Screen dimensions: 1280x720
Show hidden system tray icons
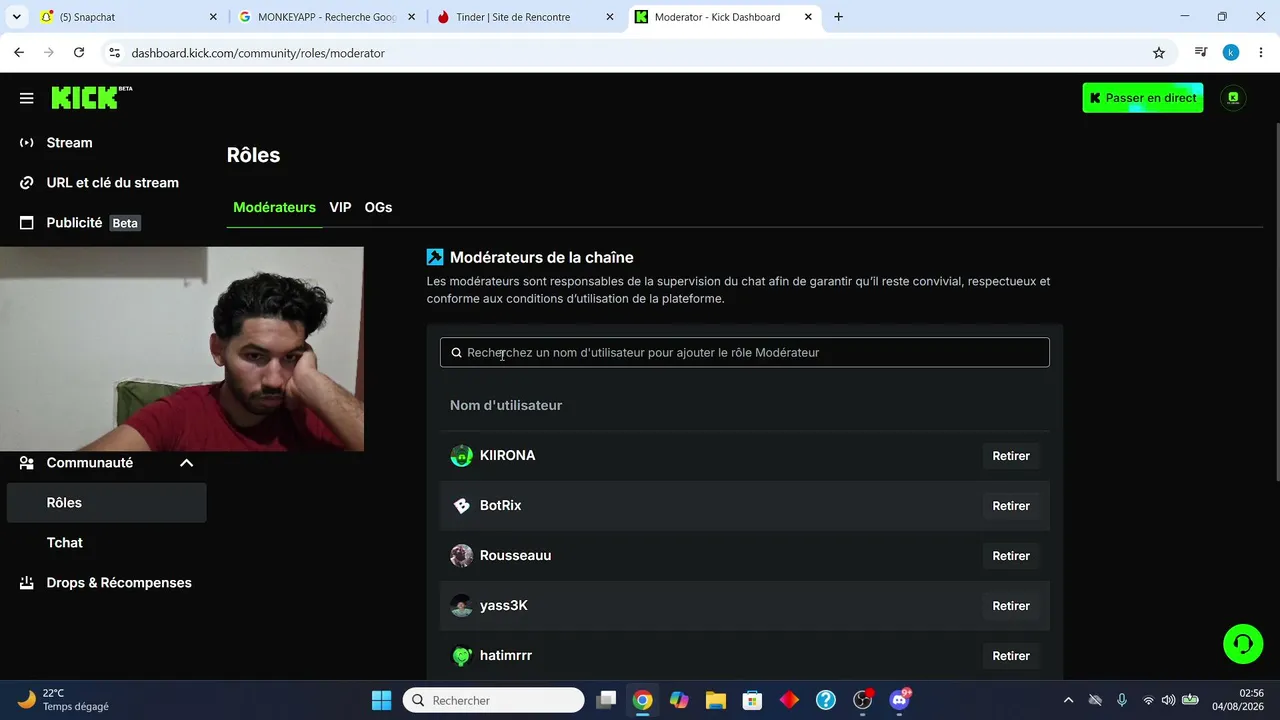coord(1068,700)
